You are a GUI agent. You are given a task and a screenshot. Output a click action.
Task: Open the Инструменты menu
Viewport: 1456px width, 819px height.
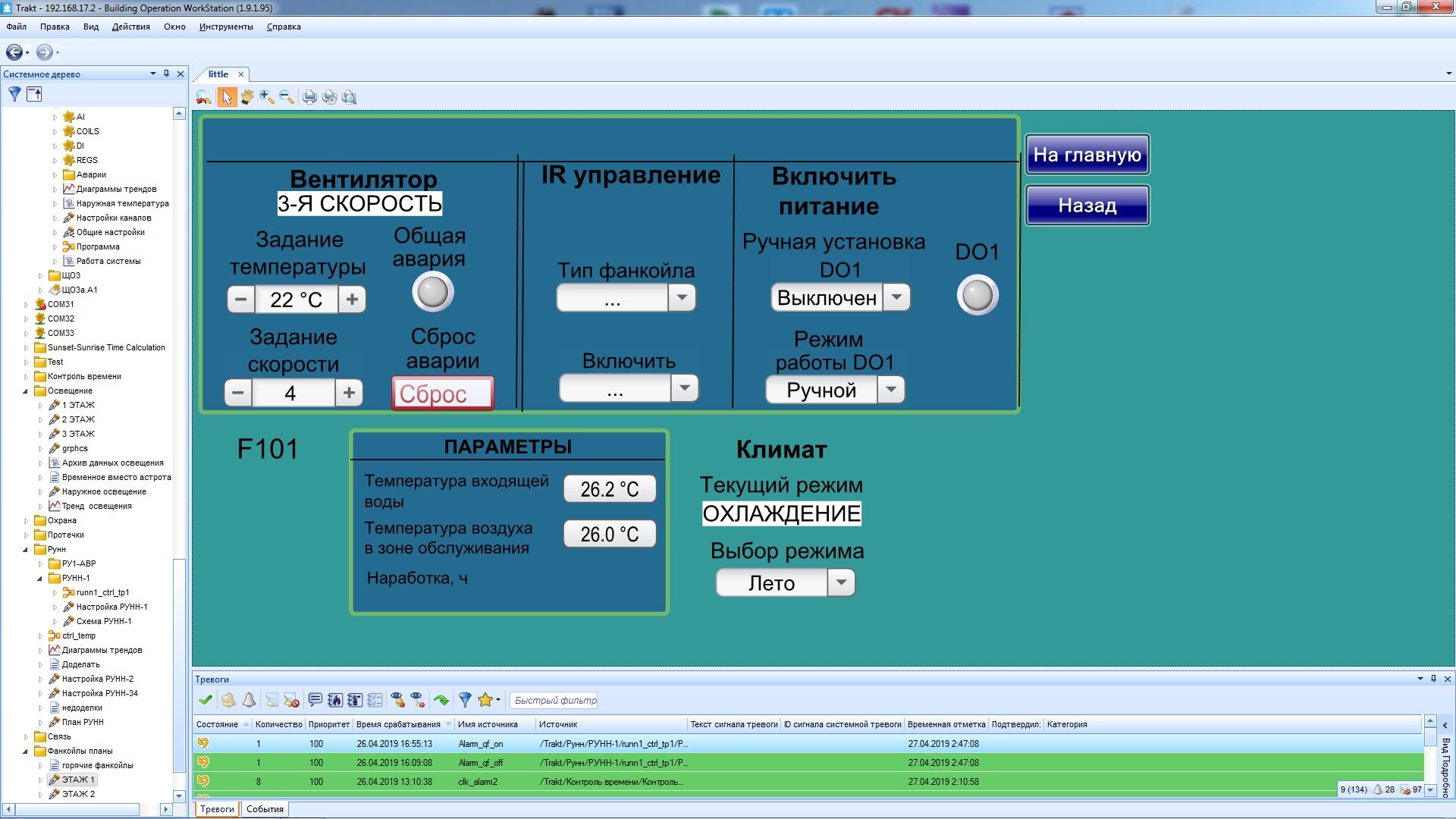click(x=226, y=27)
